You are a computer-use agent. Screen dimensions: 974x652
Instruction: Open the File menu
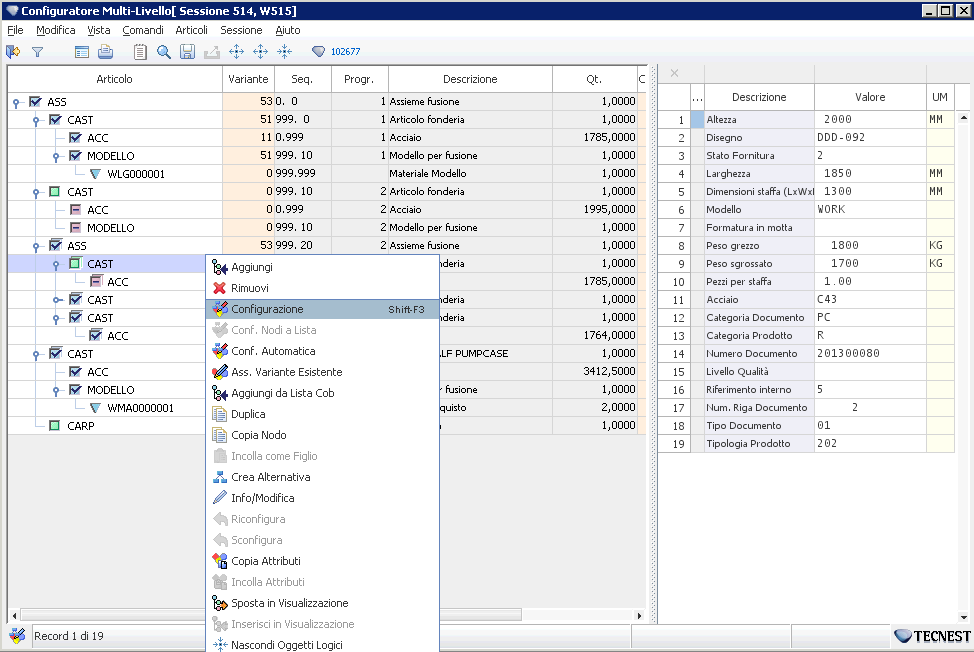tap(15, 30)
